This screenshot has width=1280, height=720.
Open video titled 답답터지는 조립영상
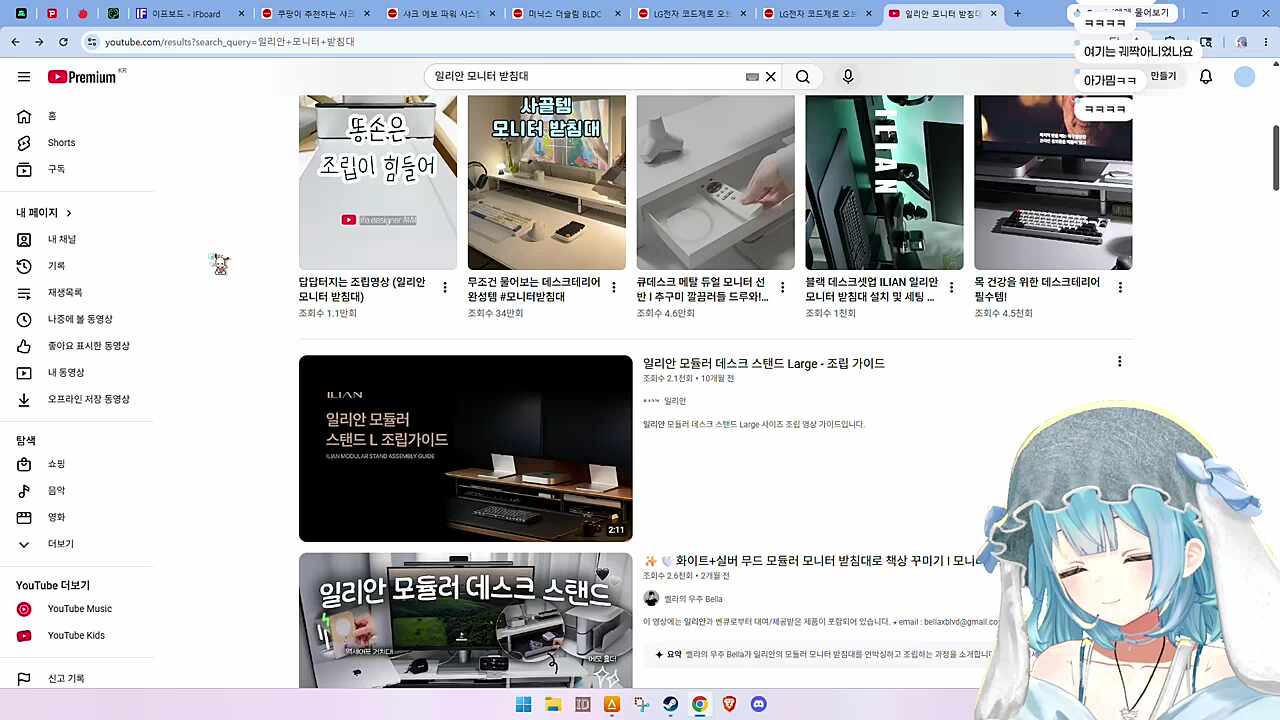tap(362, 289)
